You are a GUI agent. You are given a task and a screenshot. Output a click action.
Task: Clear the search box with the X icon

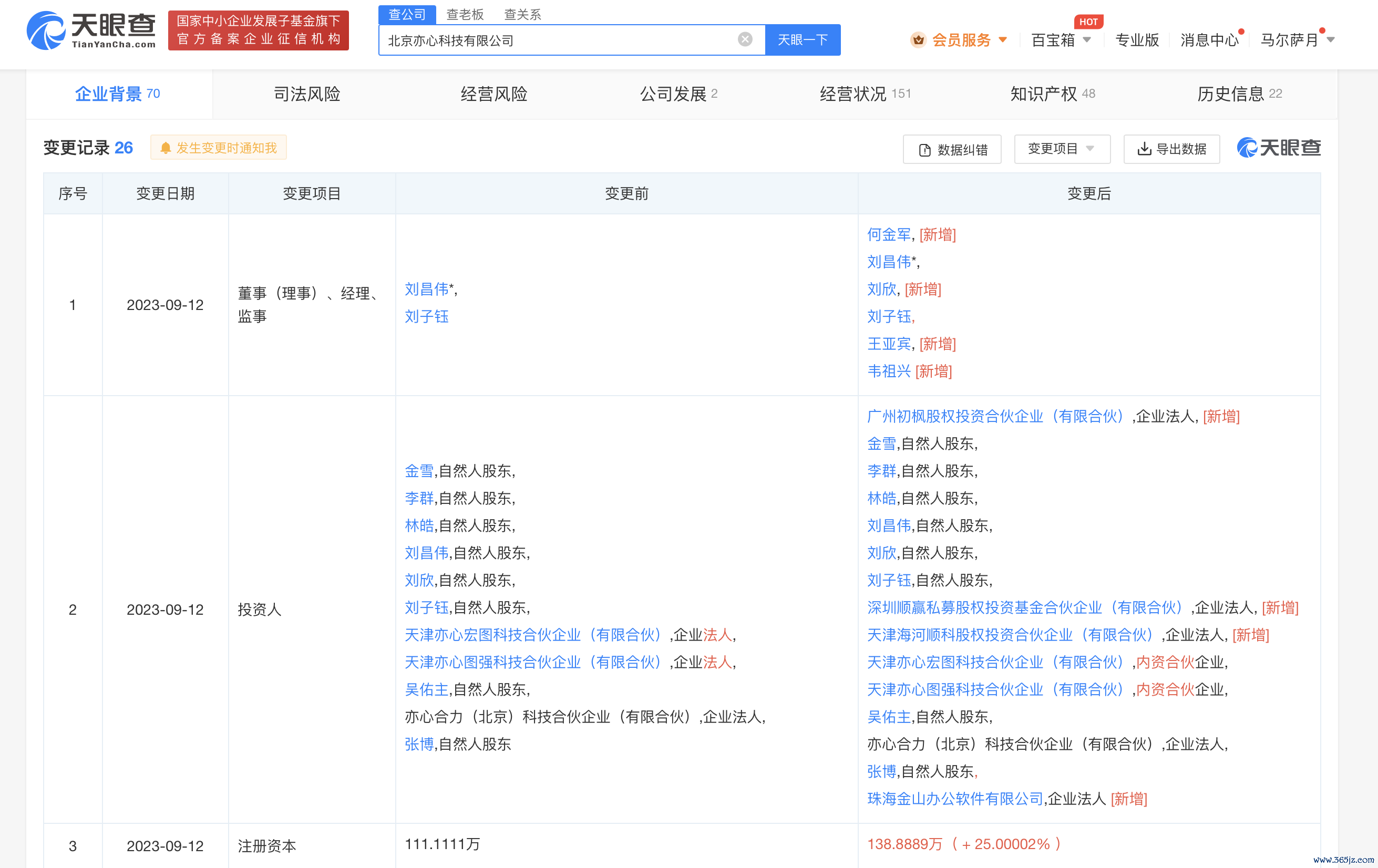click(745, 39)
